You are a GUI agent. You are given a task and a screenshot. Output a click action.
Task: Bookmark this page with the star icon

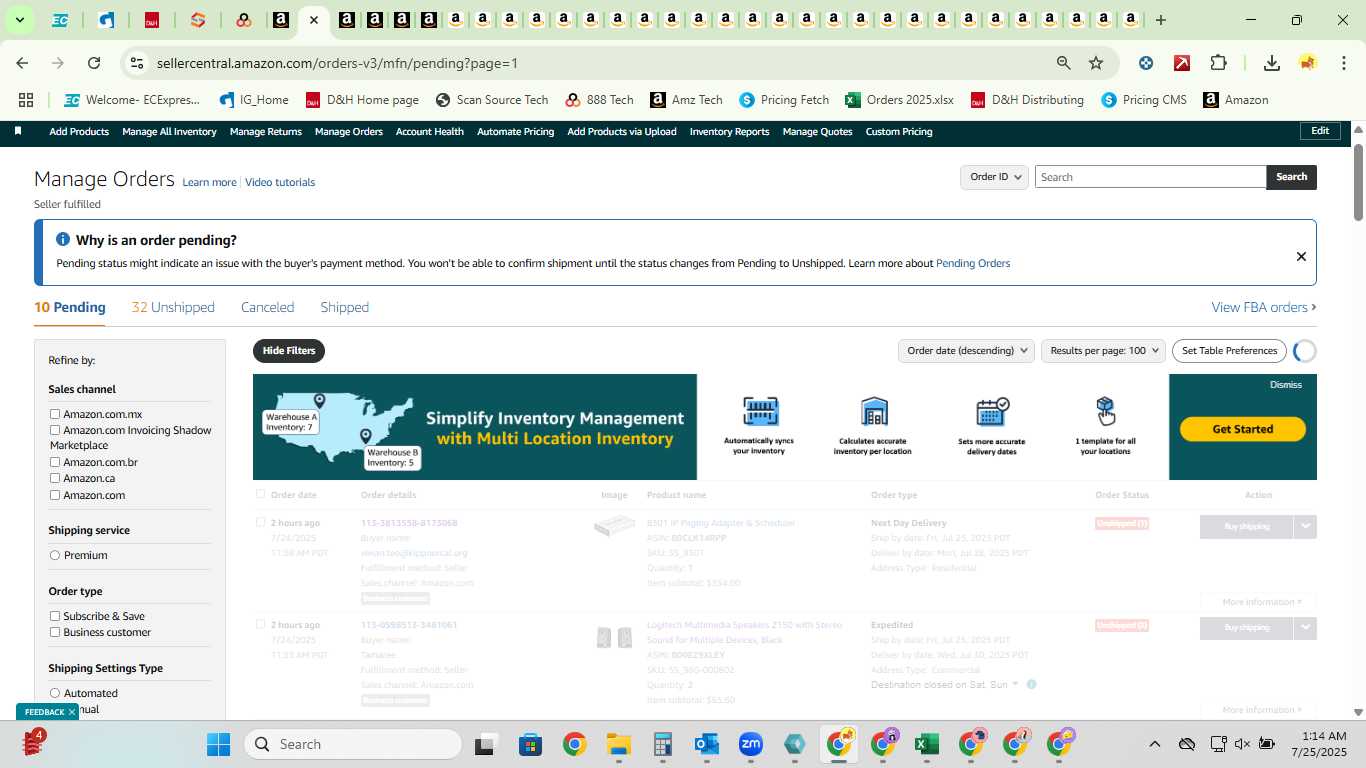[x=1096, y=63]
